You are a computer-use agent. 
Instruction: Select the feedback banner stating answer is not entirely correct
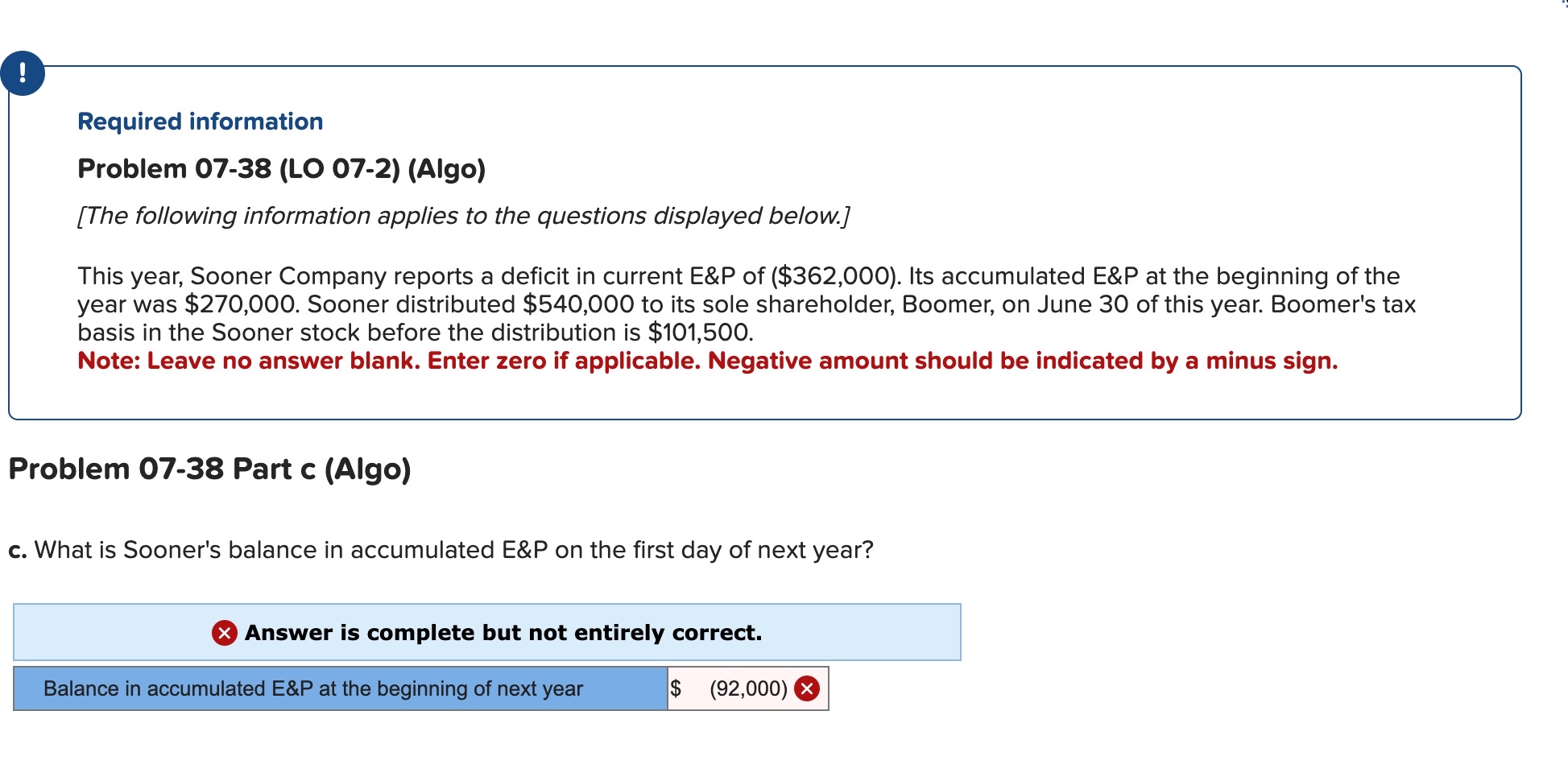coord(487,633)
